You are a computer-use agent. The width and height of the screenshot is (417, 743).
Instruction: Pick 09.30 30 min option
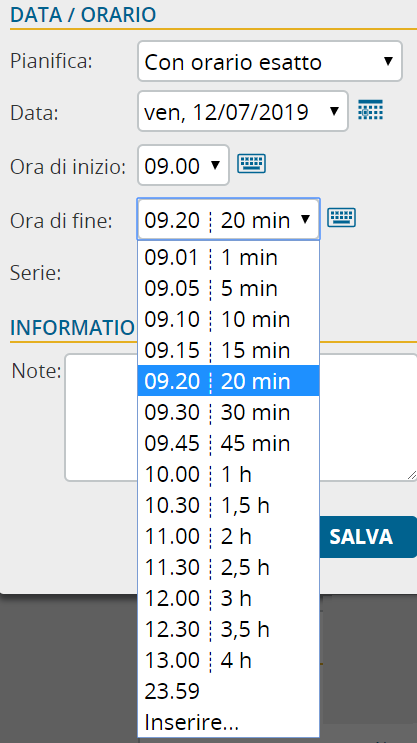click(228, 412)
